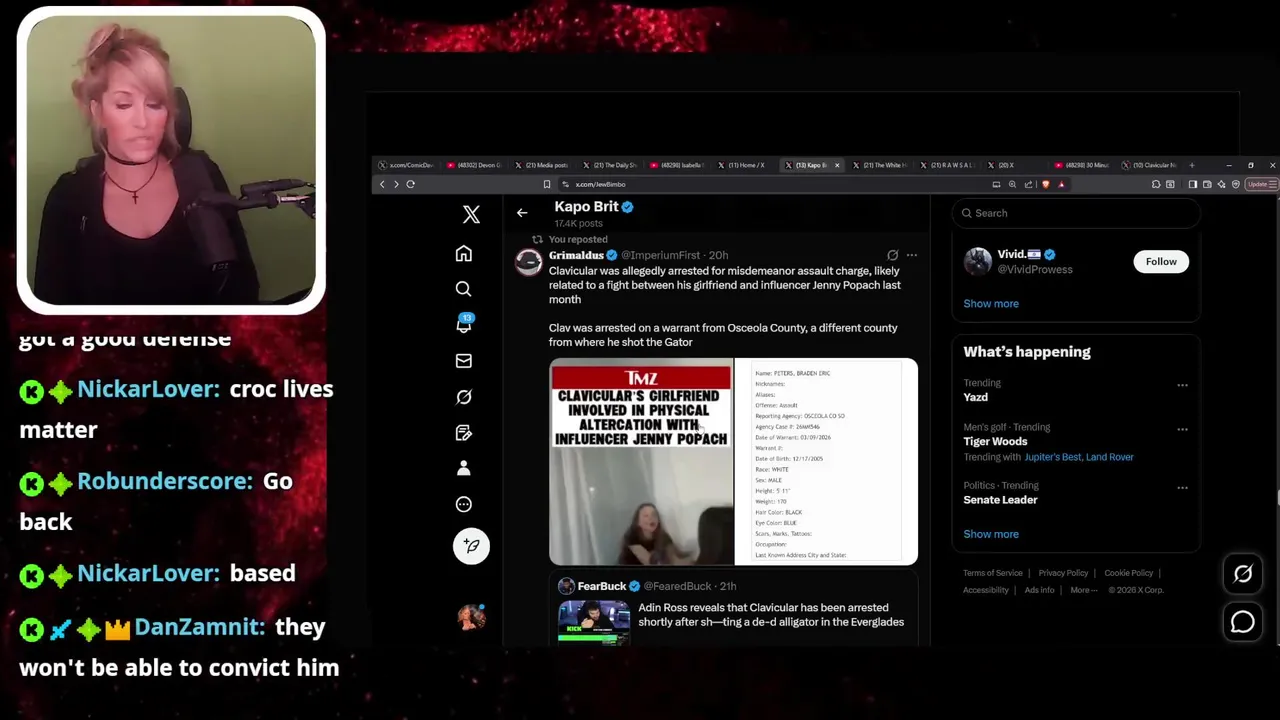Open Terms of Service footer link
The image size is (1280, 720).
coord(992,573)
